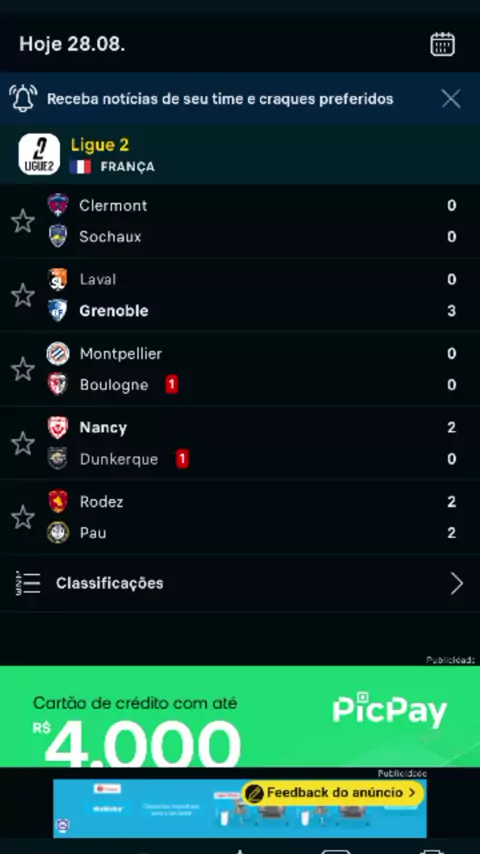The image size is (480, 854).
Task: Tap the Boulogne red card indicator
Action: pos(172,385)
